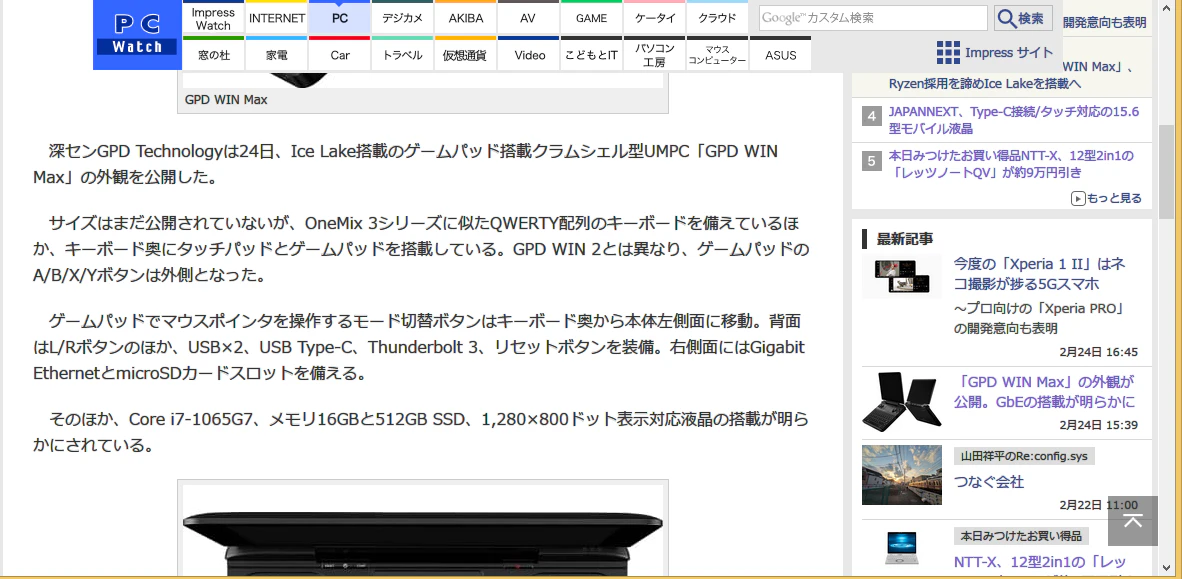This screenshot has width=1182, height=579.
Task: Click the つなぐ会社 article thumbnail
Action: click(902, 475)
